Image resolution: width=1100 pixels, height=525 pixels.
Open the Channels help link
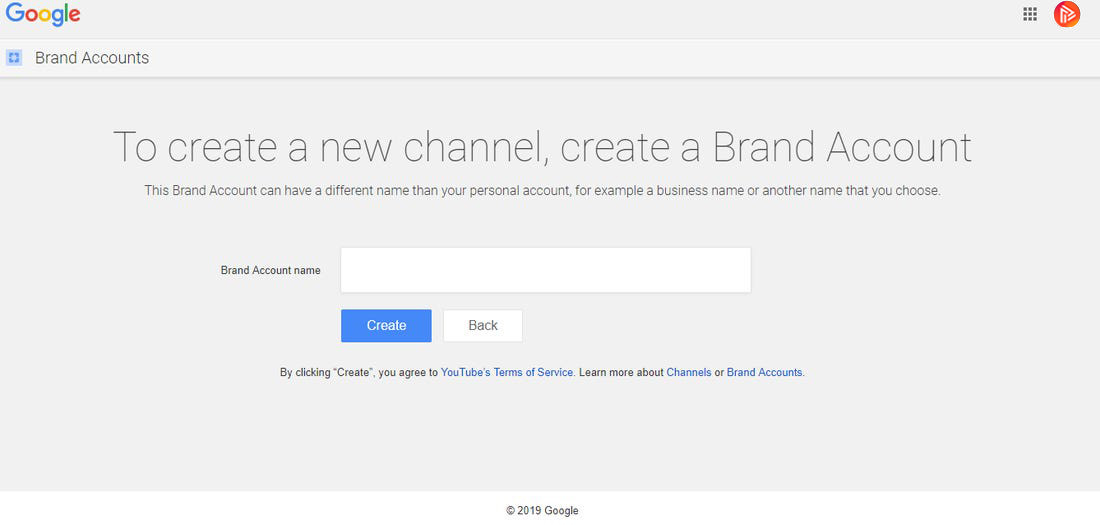pyautogui.click(x=688, y=373)
